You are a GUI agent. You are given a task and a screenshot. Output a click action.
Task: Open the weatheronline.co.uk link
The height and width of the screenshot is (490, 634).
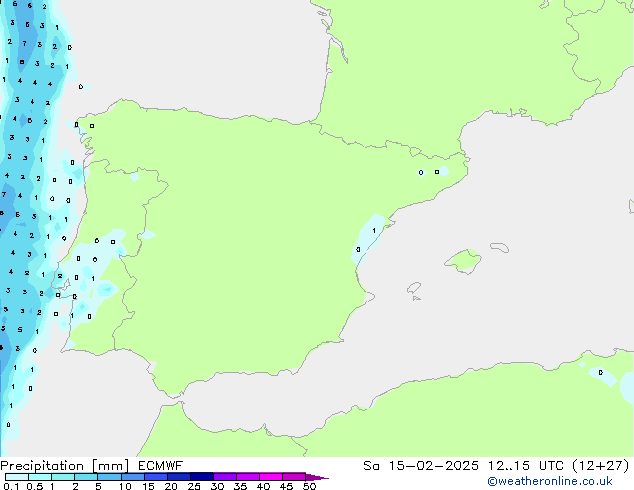550,481
